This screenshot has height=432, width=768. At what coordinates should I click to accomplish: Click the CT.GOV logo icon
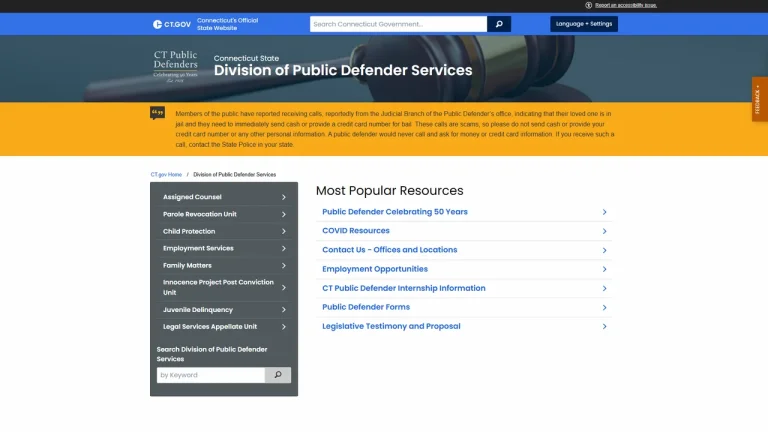[171, 24]
